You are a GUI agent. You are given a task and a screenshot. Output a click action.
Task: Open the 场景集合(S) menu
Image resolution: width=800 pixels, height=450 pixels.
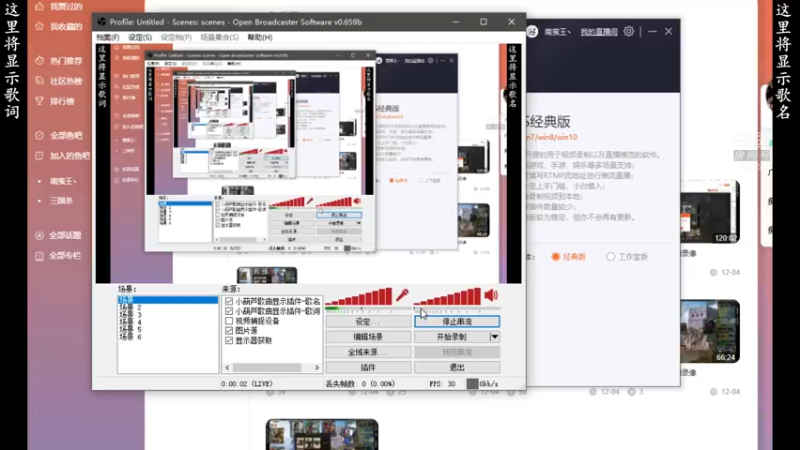pyautogui.click(x=219, y=38)
